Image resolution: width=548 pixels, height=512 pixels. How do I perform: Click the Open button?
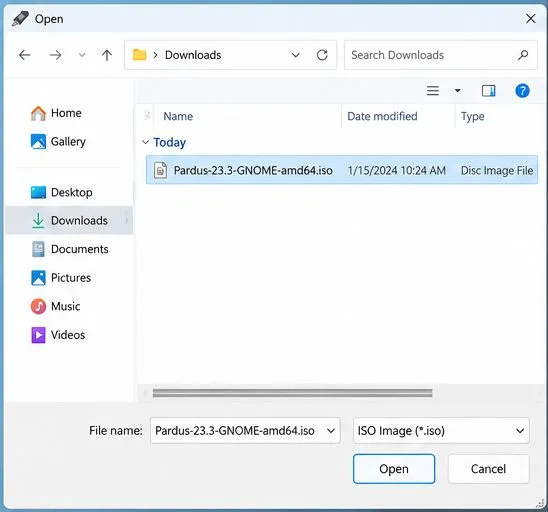click(x=394, y=469)
